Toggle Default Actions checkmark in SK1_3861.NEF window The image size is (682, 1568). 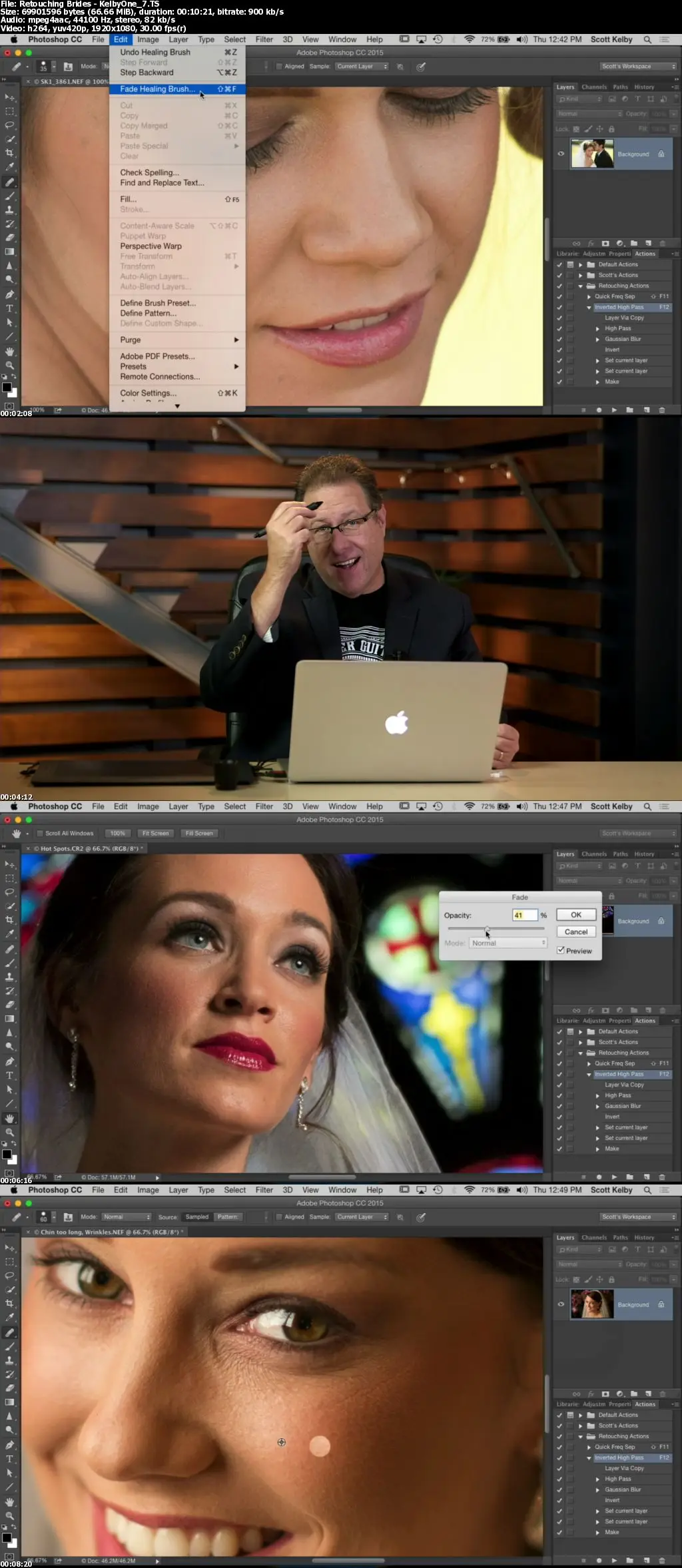559,264
